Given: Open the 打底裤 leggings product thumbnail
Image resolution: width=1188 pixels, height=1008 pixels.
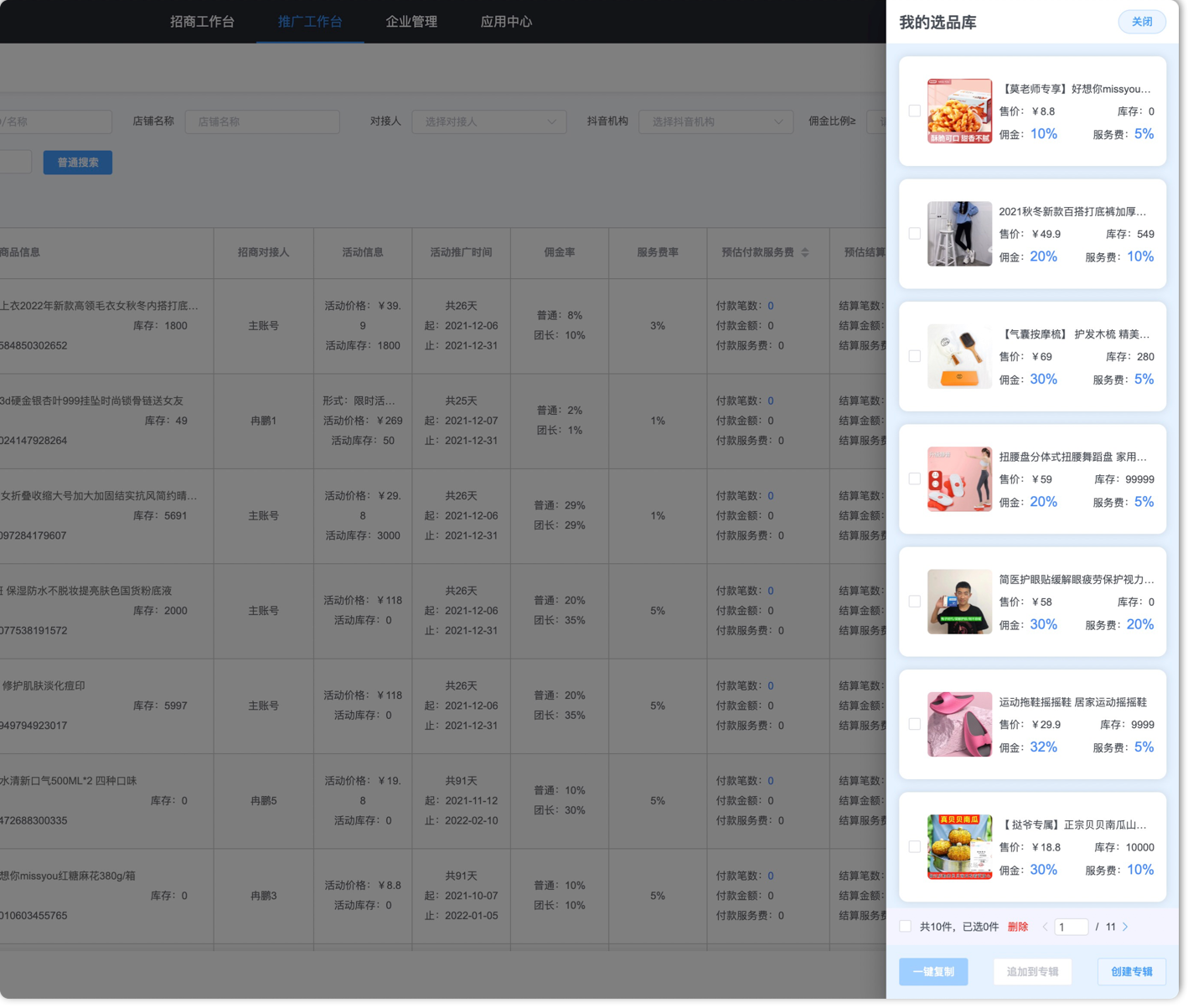Looking at the screenshot, I should click(959, 234).
